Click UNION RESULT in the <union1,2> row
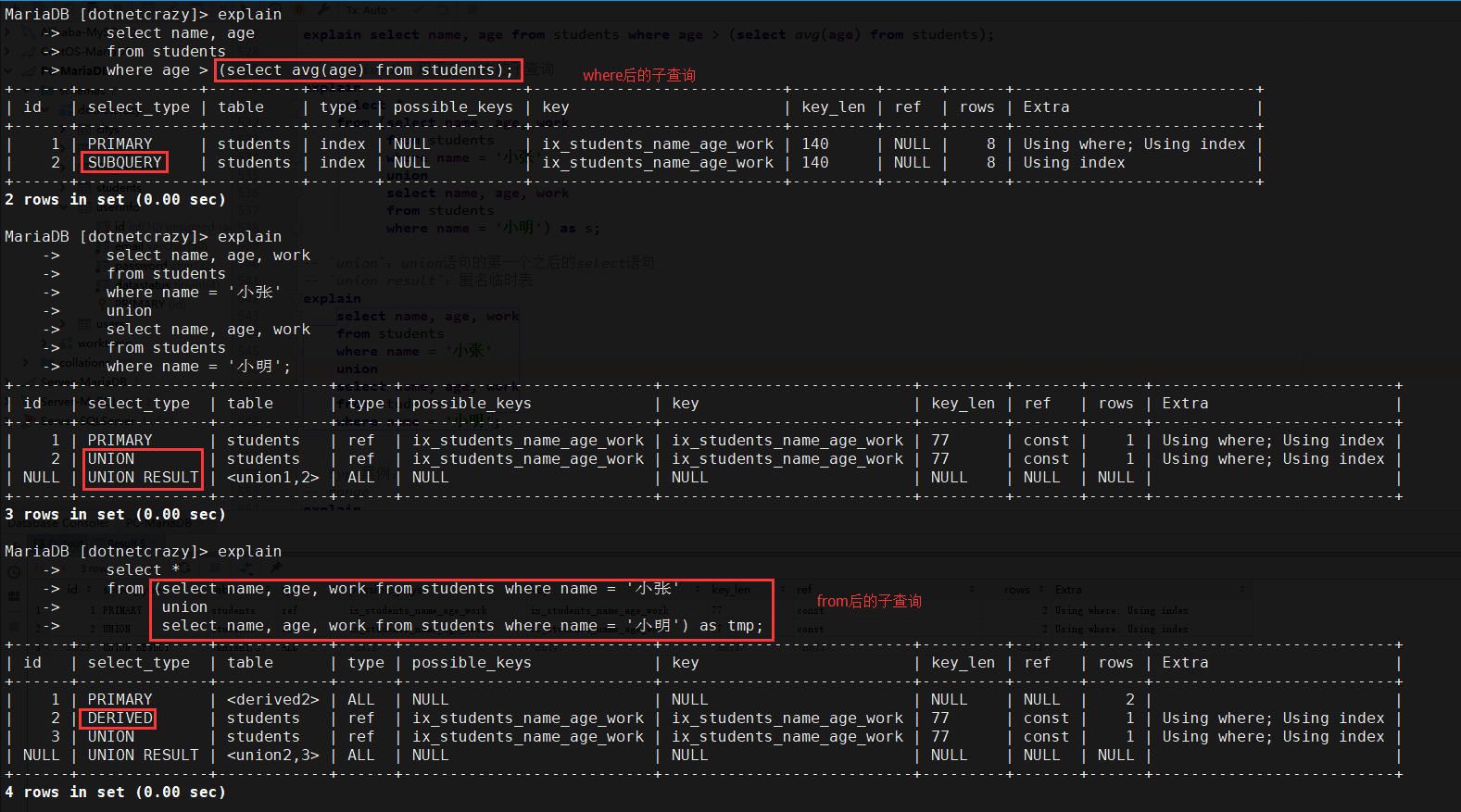 tap(143, 478)
